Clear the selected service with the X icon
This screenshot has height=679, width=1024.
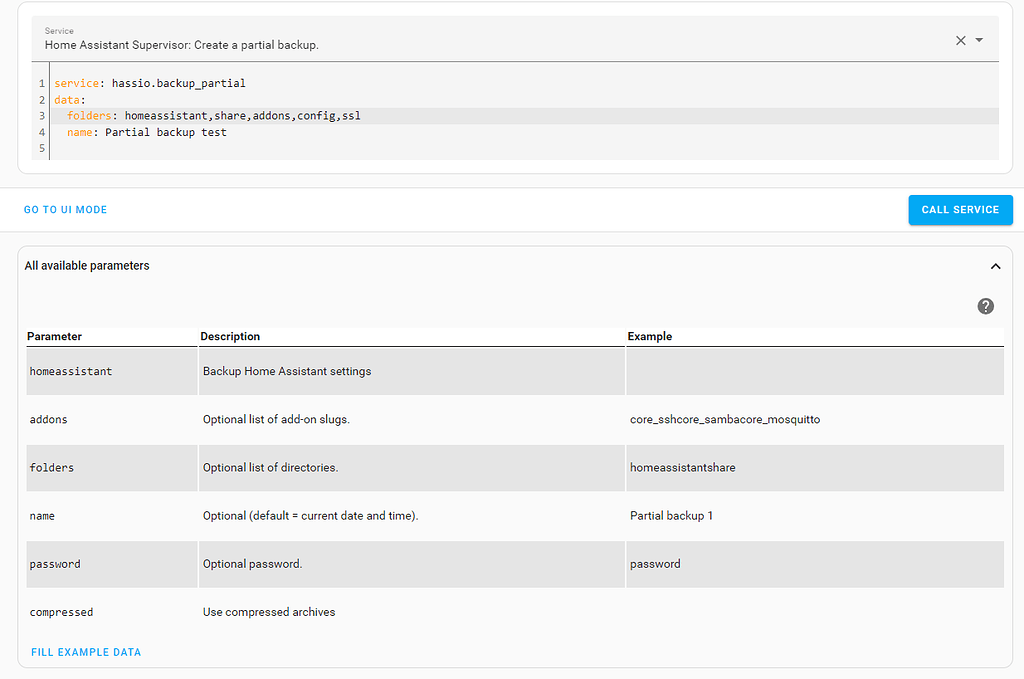pos(959,40)
